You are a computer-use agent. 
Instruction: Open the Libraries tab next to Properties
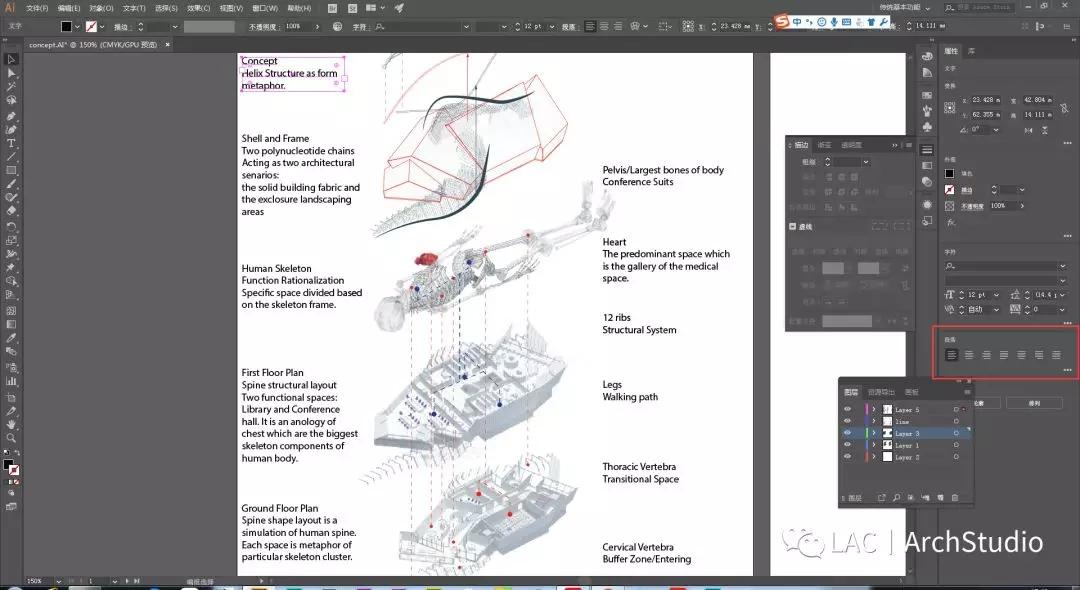[x=971, y=51]
